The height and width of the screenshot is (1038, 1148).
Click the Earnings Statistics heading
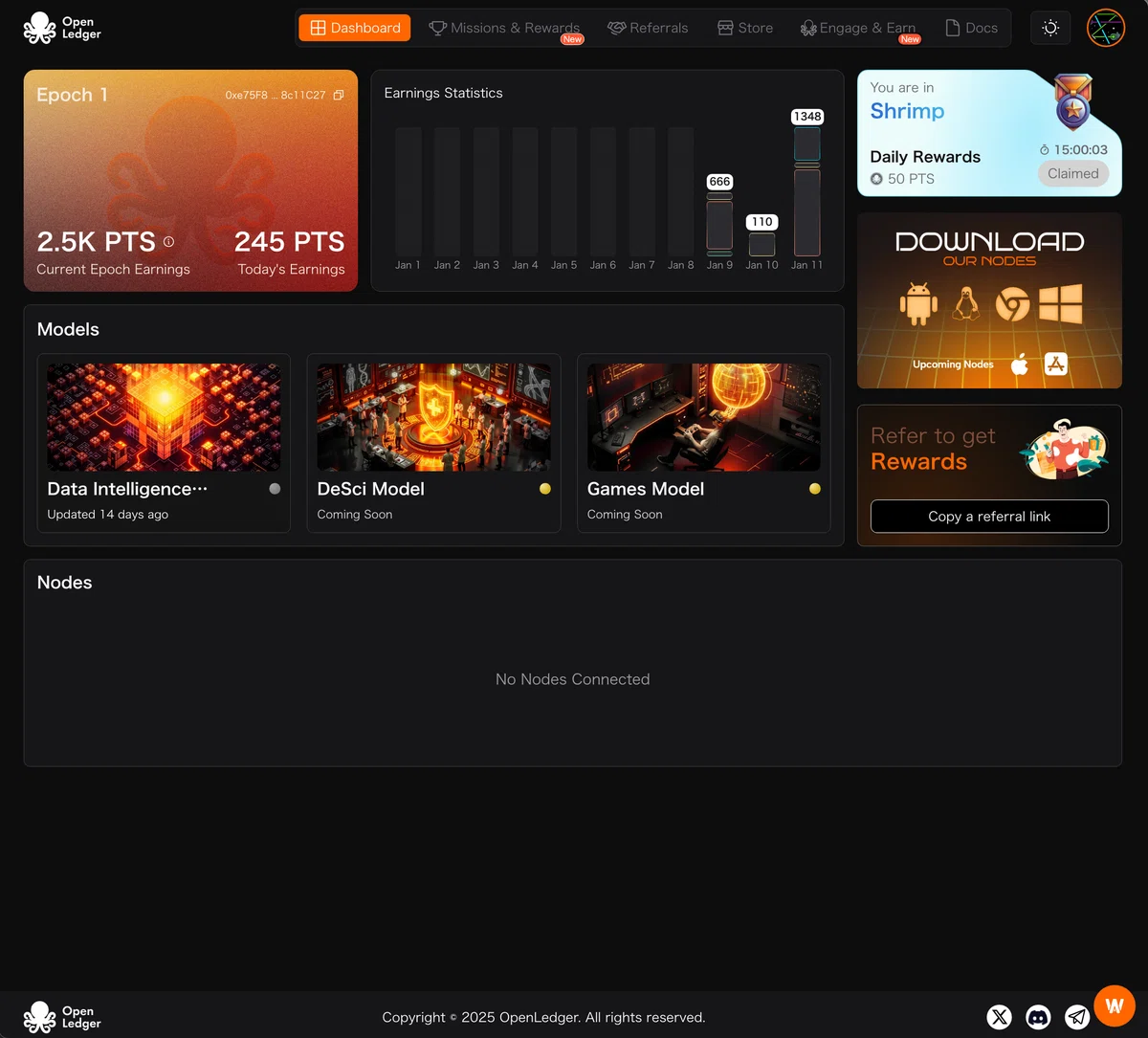tap(443, 93)
